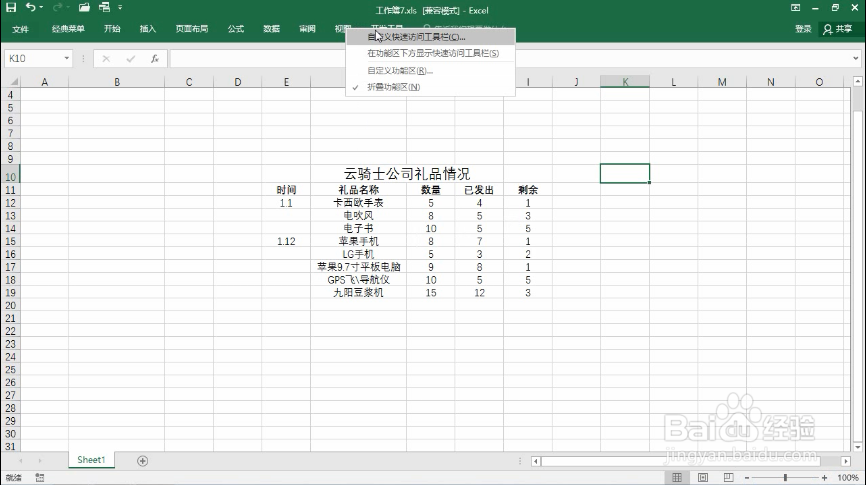Switch to the 页面布局 Page Layout tab
This screenshot has height=485, width=866.
pos(192,29)
